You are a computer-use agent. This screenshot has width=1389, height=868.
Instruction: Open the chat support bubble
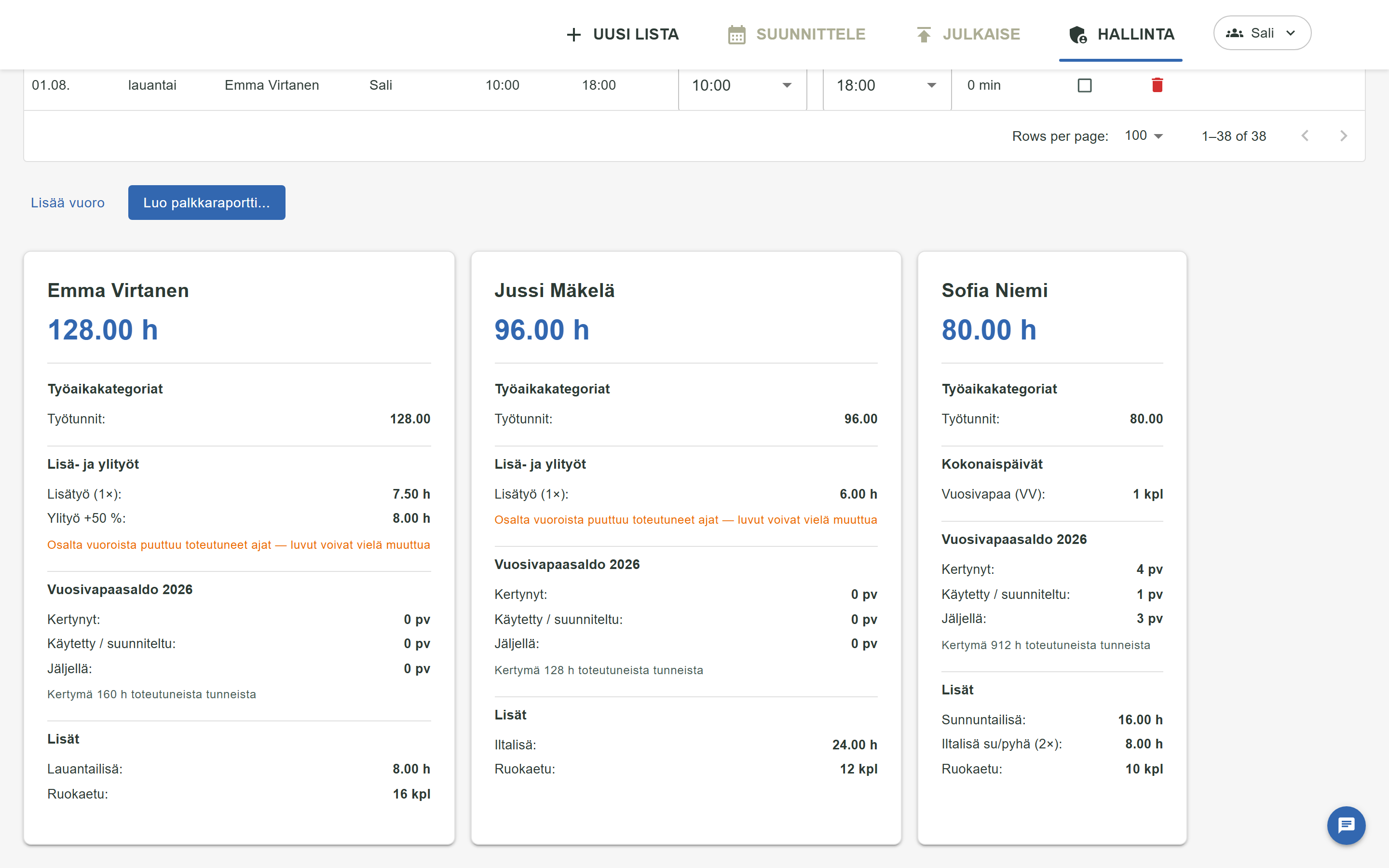click(x=1346, y=826)
